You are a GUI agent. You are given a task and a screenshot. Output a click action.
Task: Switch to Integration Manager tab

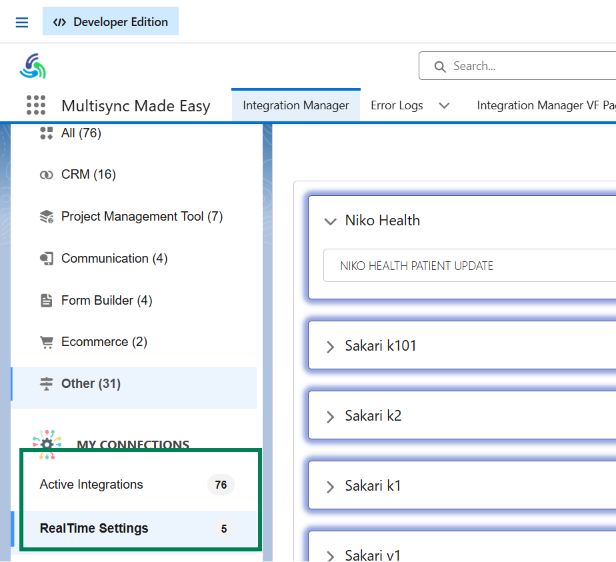(x=296, y=105)
